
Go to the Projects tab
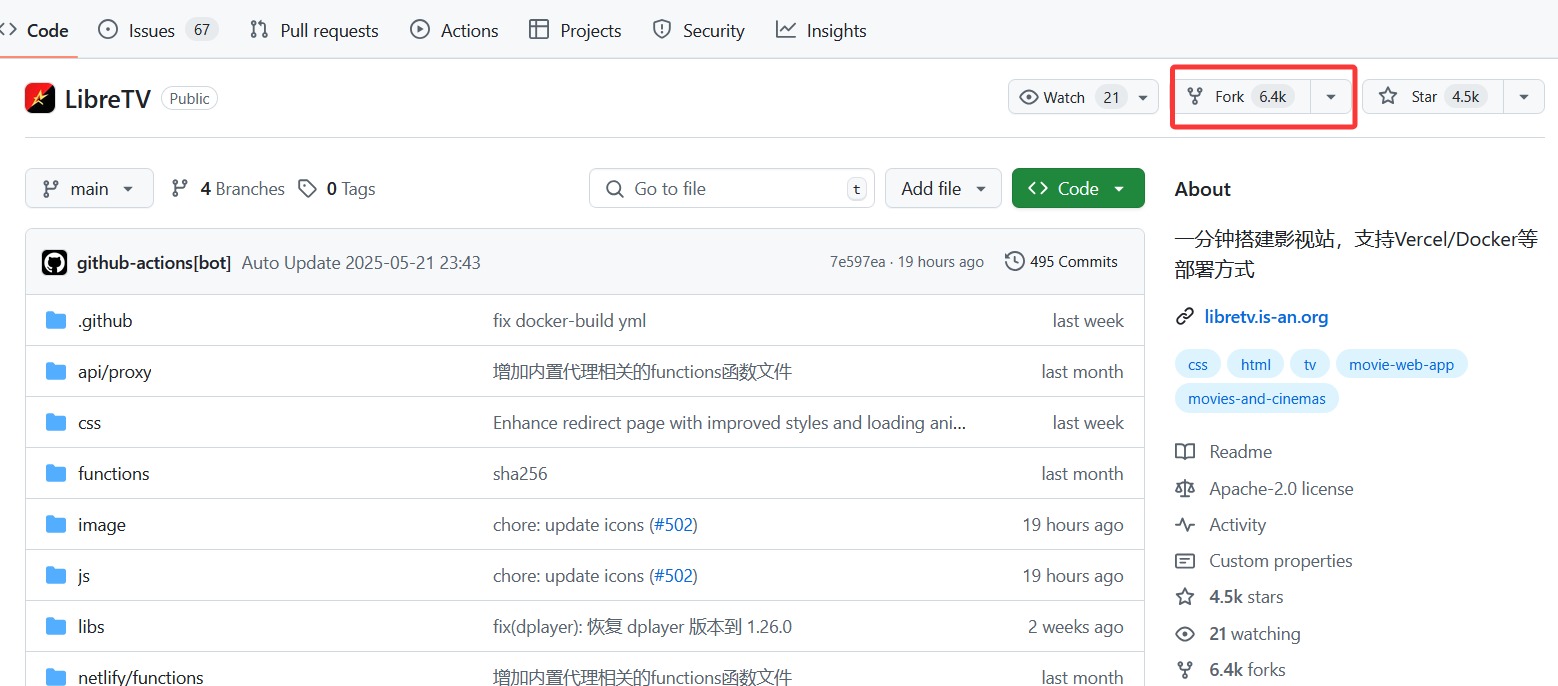pyautogui.click(x=575, y=30)
